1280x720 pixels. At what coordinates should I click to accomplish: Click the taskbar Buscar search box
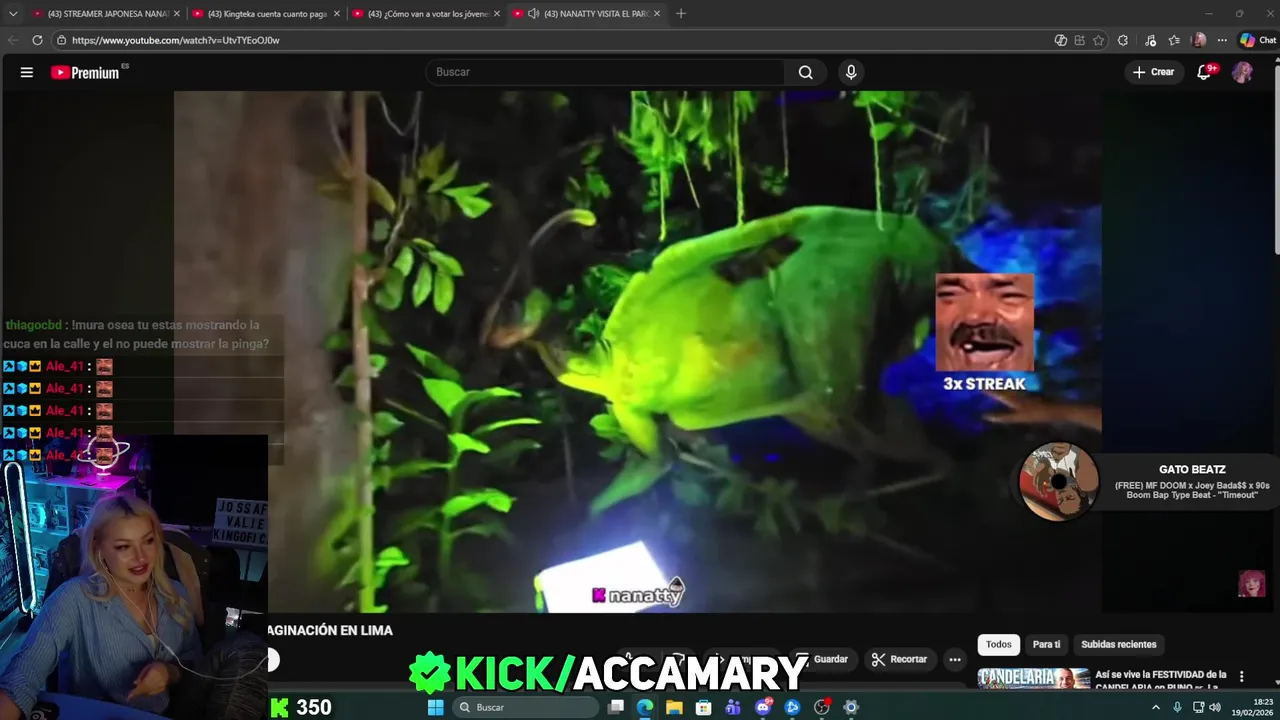[x=526, y=707]
